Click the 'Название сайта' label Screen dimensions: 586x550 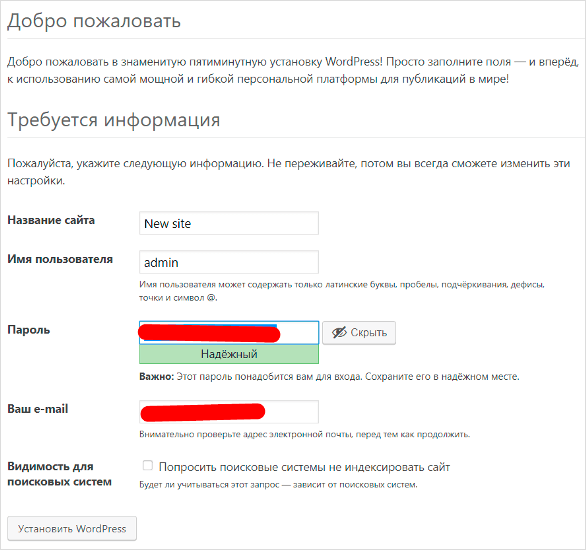pyautogui.click(x=51, y=220)
